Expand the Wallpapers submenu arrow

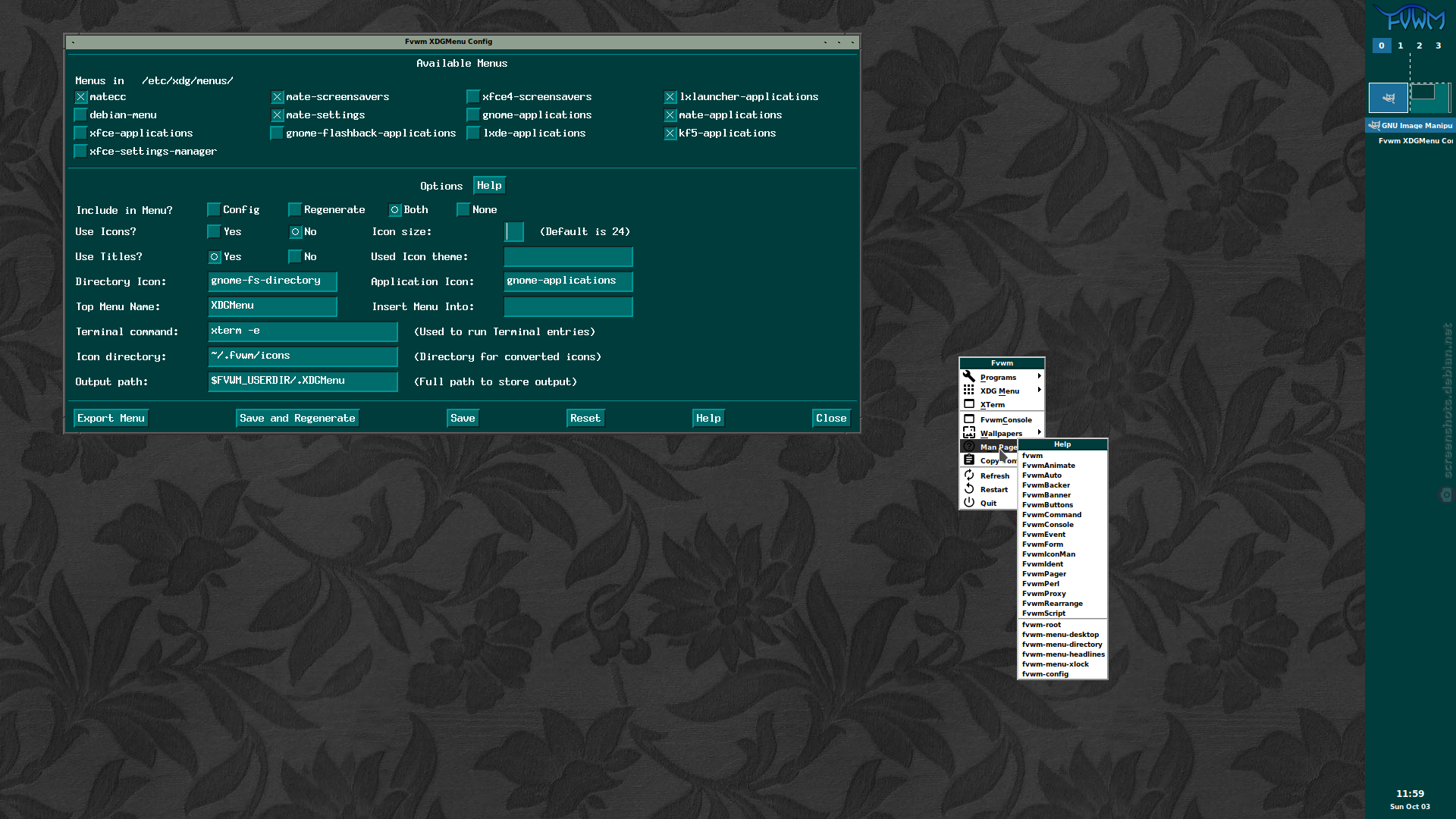coord(1039,432)
